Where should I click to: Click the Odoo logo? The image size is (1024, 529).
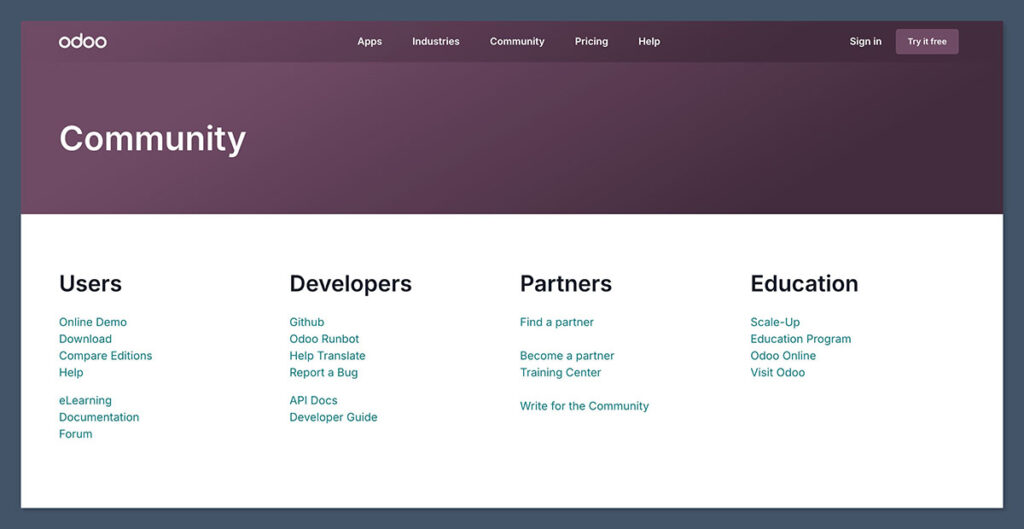point(82,41)
